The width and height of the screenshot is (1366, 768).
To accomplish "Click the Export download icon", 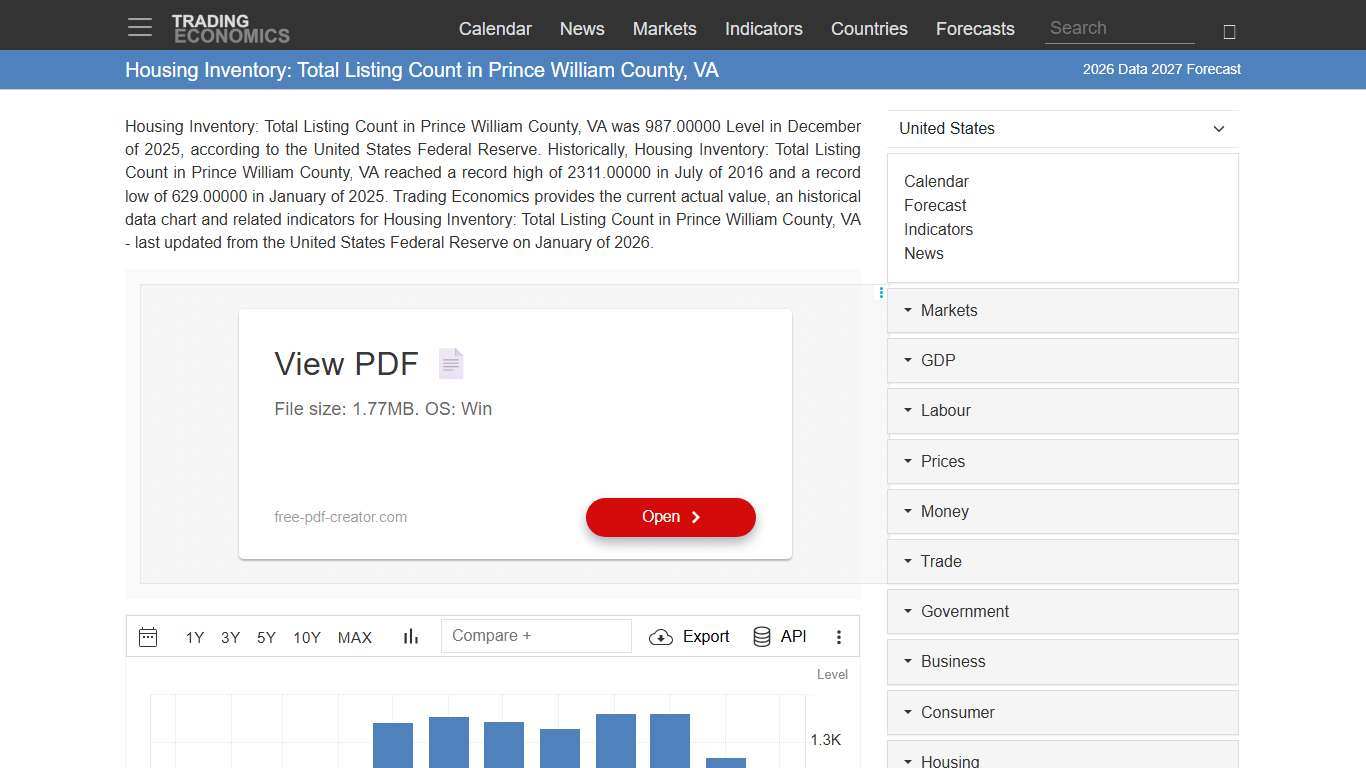I will [661, 637].
